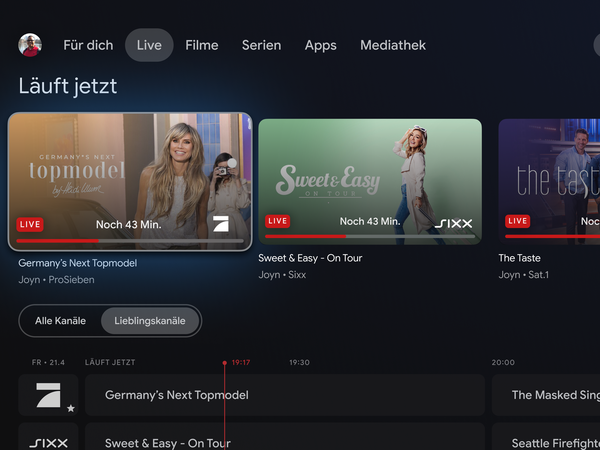Screen dimensions: 600x450
Task: Open The Masked Singer guide entry
Action: click(x=546, y=395)
